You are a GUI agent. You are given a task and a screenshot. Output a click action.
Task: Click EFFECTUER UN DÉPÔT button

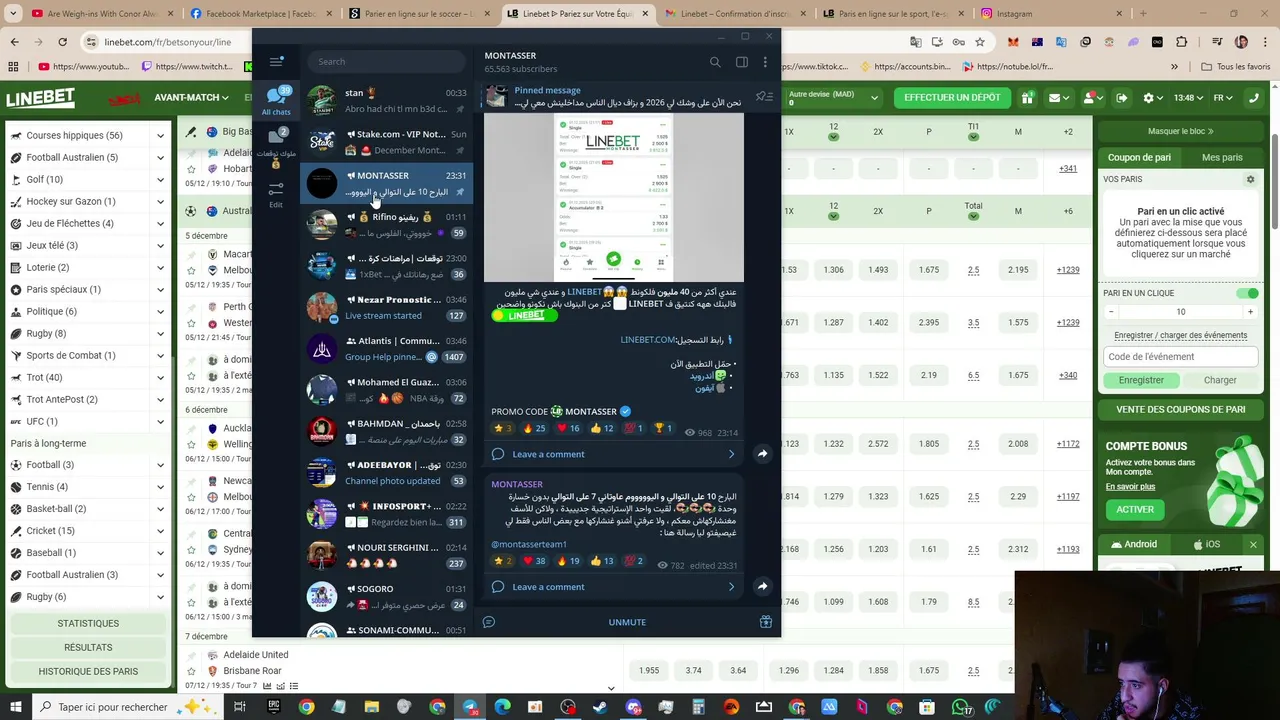click(x=952, y=98)
